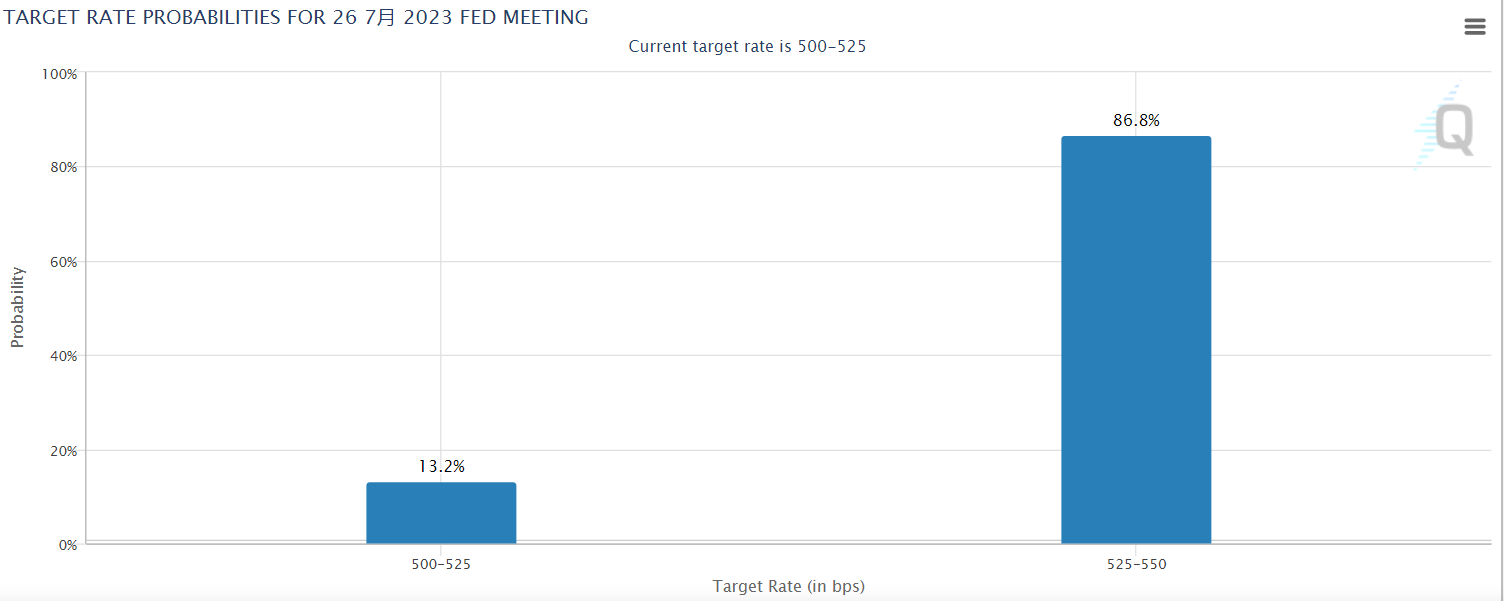Click the Target Rate (in bps) axis title
This screenshot has height=601, width=1504.
click(x=788, y=586)
